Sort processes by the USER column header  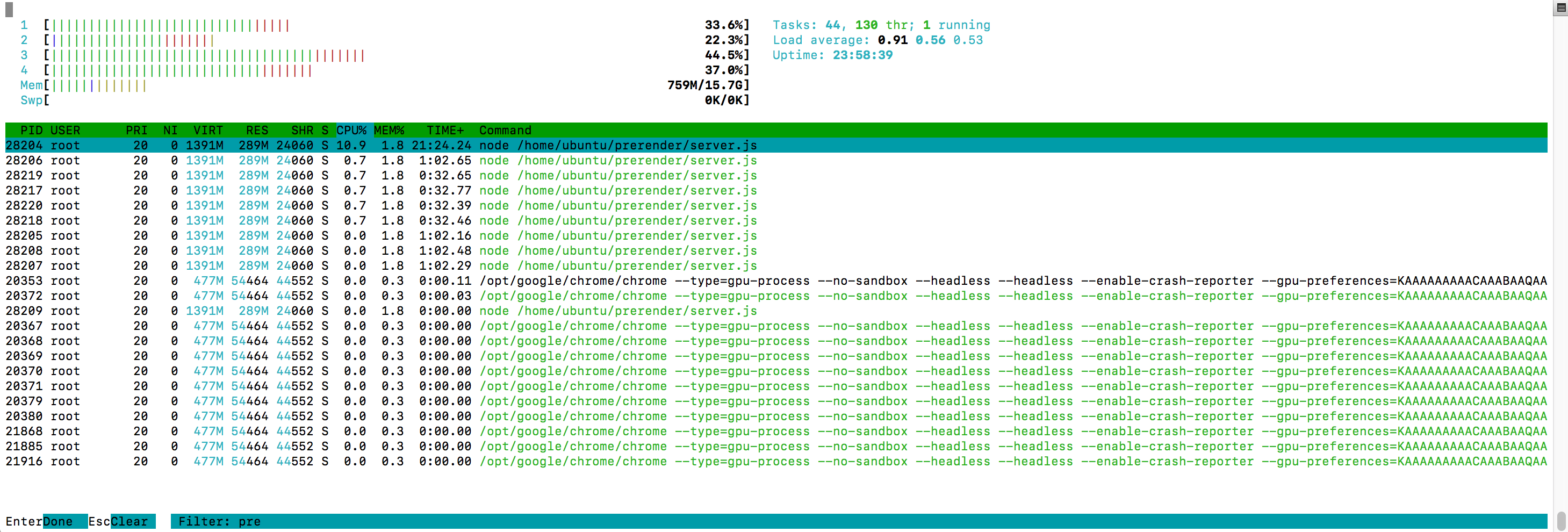click(x=66, y=130)
